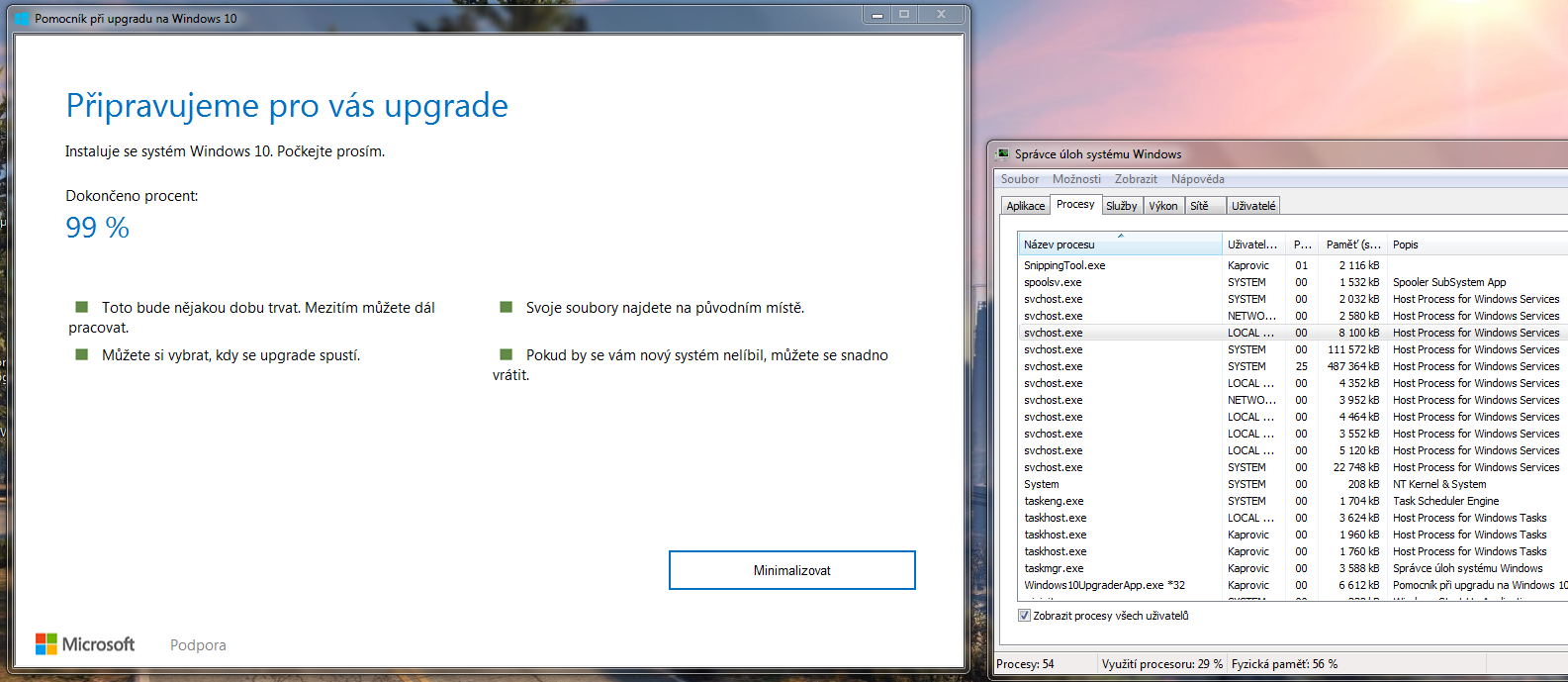Select taskhost.exe using 1 760 kB
Screen dimensions: 1568x682
point(1293,551)
